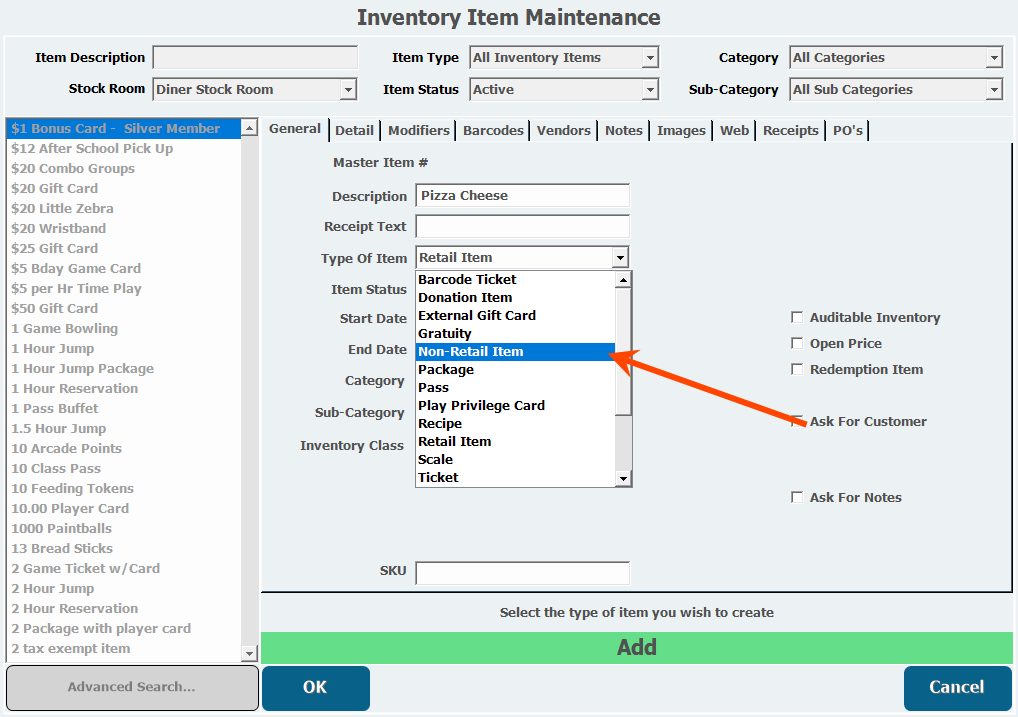Click the scroll-down arrow of type list
The width and height of the screenshot is (1018, 717).
click(x=623, y=479)
